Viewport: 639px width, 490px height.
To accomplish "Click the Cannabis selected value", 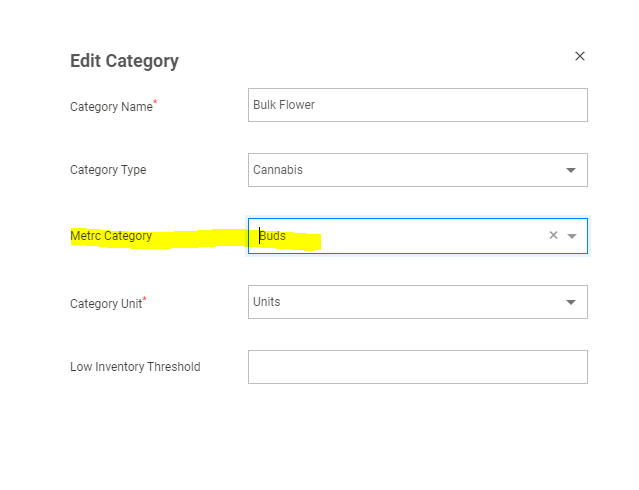I will (278, 170).
